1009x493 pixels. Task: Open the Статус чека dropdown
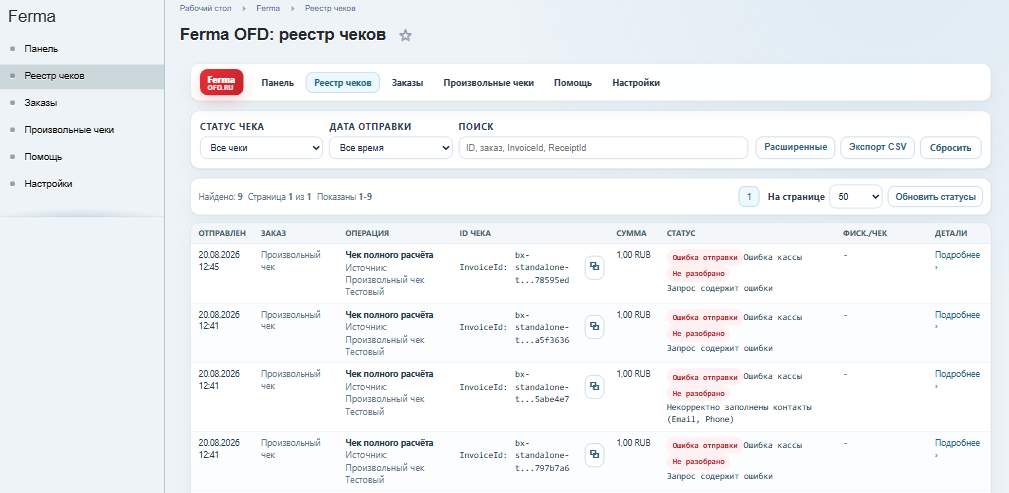[261, 147]
